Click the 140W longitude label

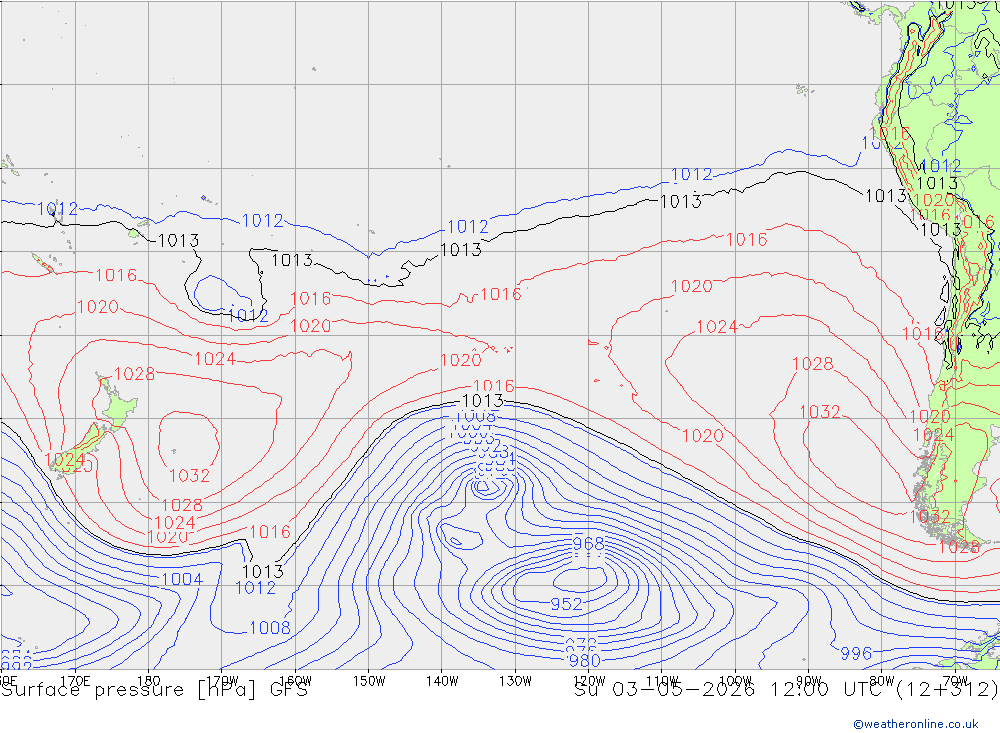(x=442, y=681)
